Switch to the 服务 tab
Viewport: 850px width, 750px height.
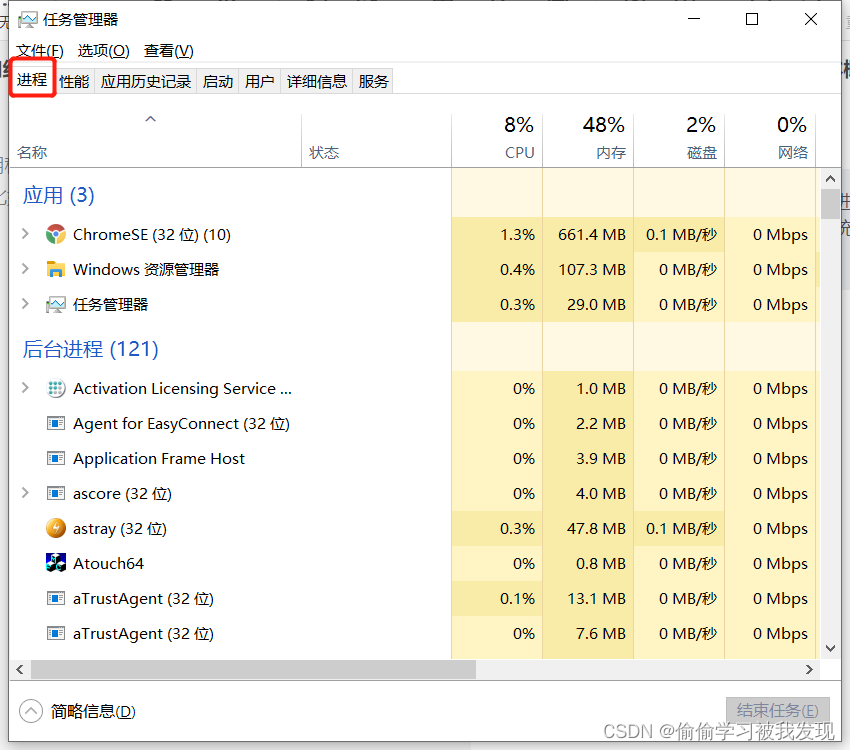pos(373,81)
